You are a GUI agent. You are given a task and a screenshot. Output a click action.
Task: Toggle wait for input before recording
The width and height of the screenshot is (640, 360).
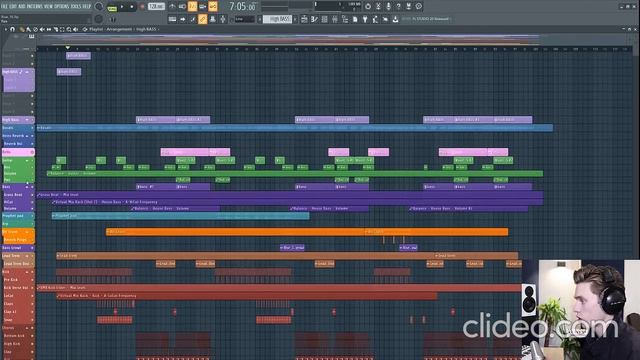click(182, 6)
